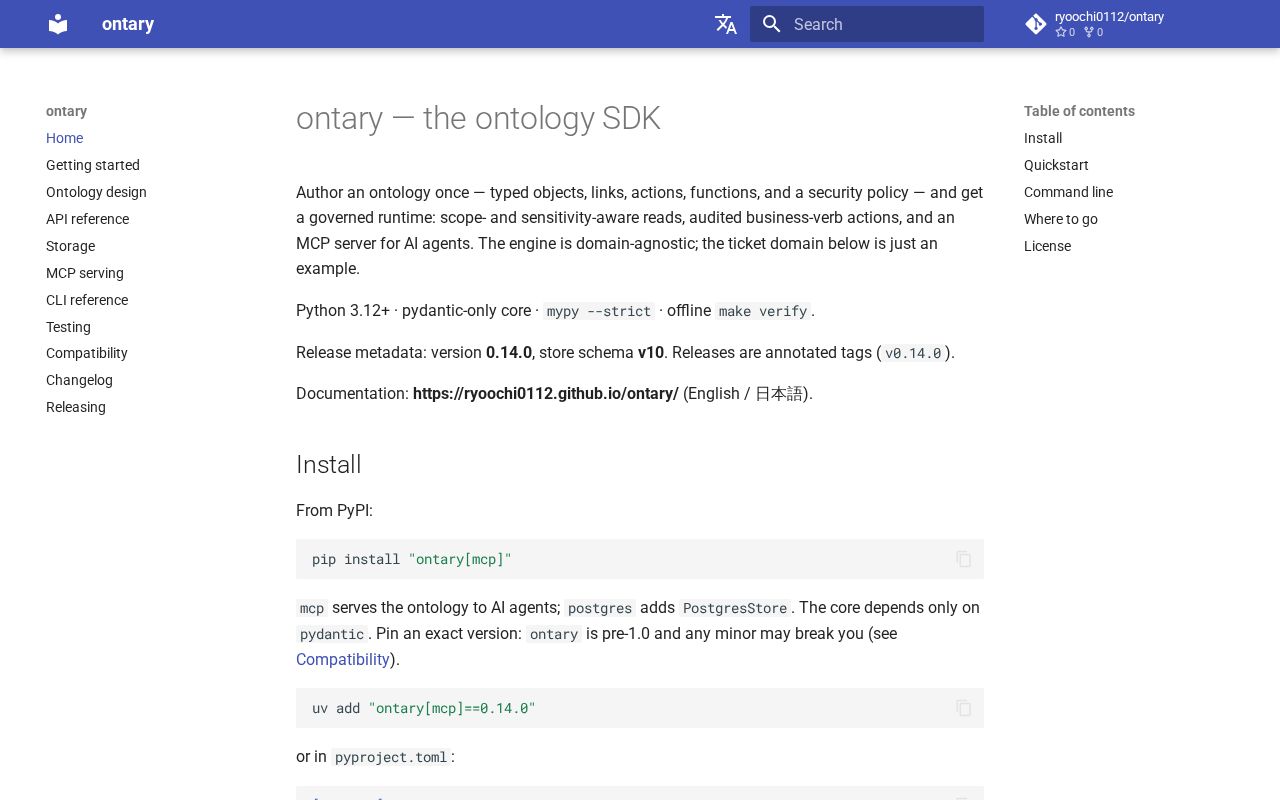Click the 'ontary — the ontology SDK' heading
The height and width of the screenshot is (800, 1280).
click(x=478, y=118)
